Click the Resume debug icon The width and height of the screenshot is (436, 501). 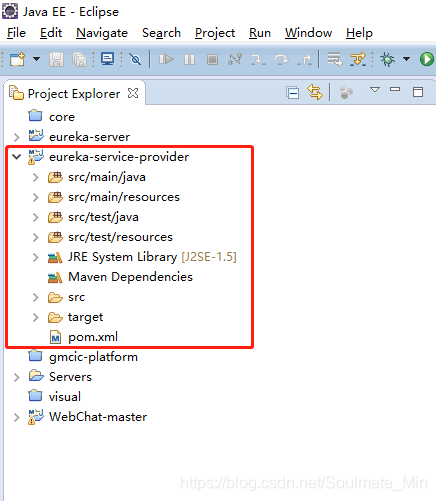pyautogui.click(x=166, y=60)
